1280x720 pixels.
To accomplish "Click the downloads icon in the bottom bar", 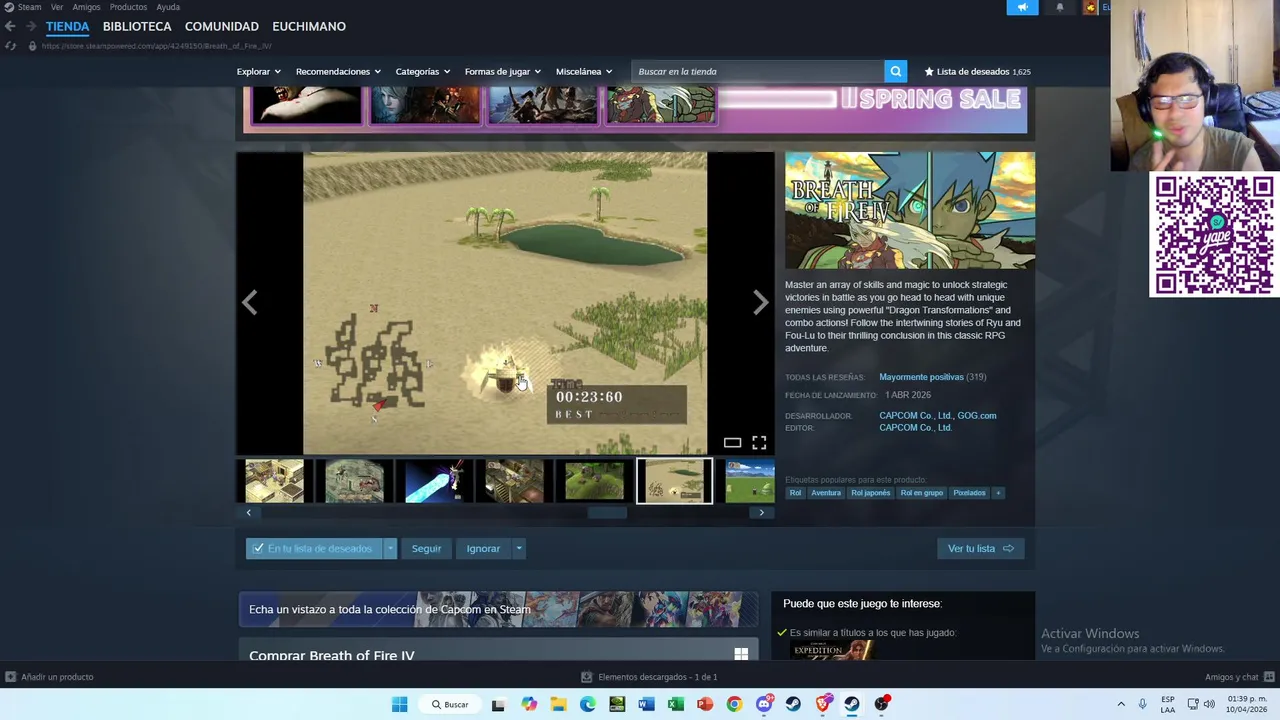I will pos(587,677).
